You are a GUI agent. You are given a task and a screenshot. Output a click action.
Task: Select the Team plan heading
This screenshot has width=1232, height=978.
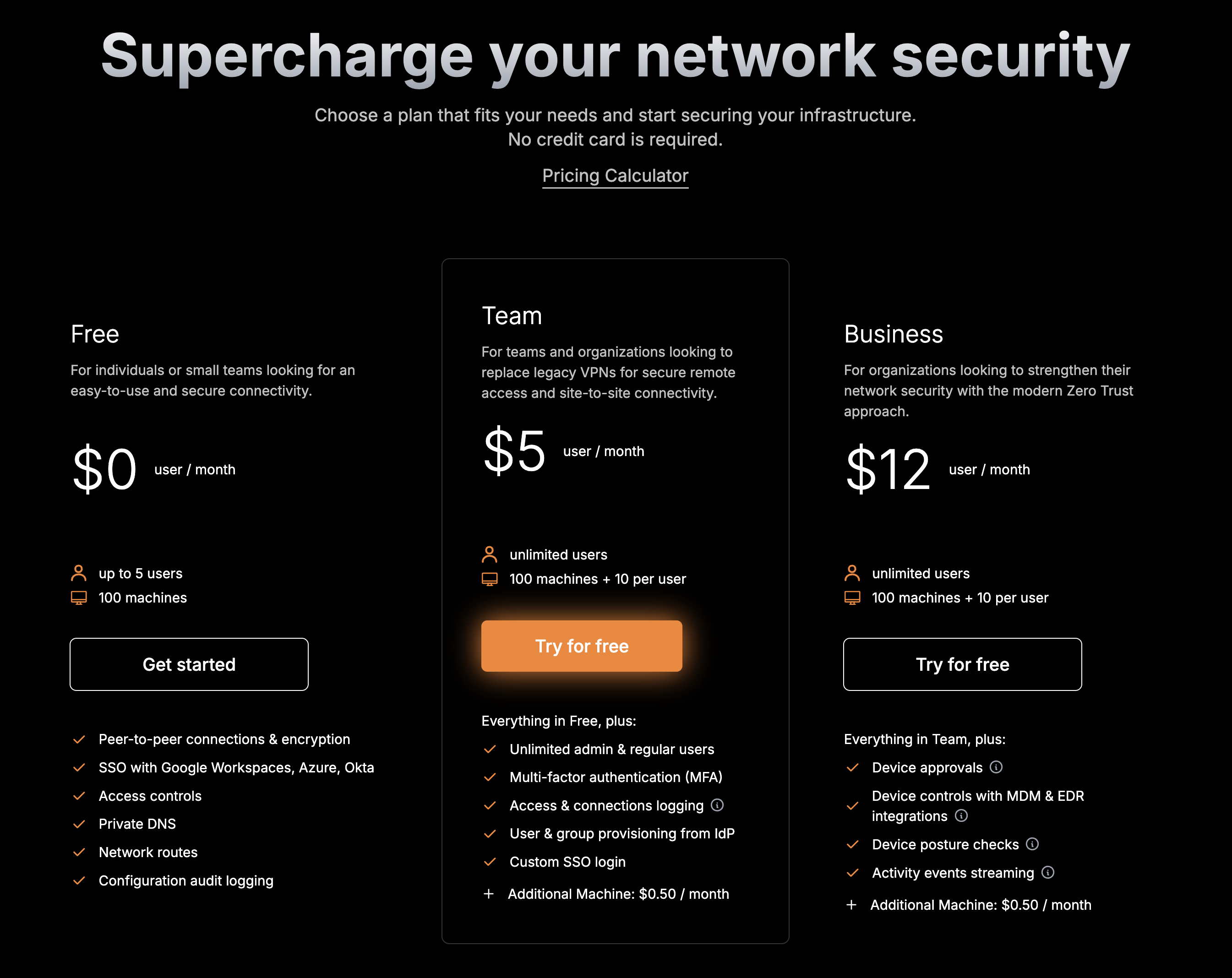[x=512, y=316]
